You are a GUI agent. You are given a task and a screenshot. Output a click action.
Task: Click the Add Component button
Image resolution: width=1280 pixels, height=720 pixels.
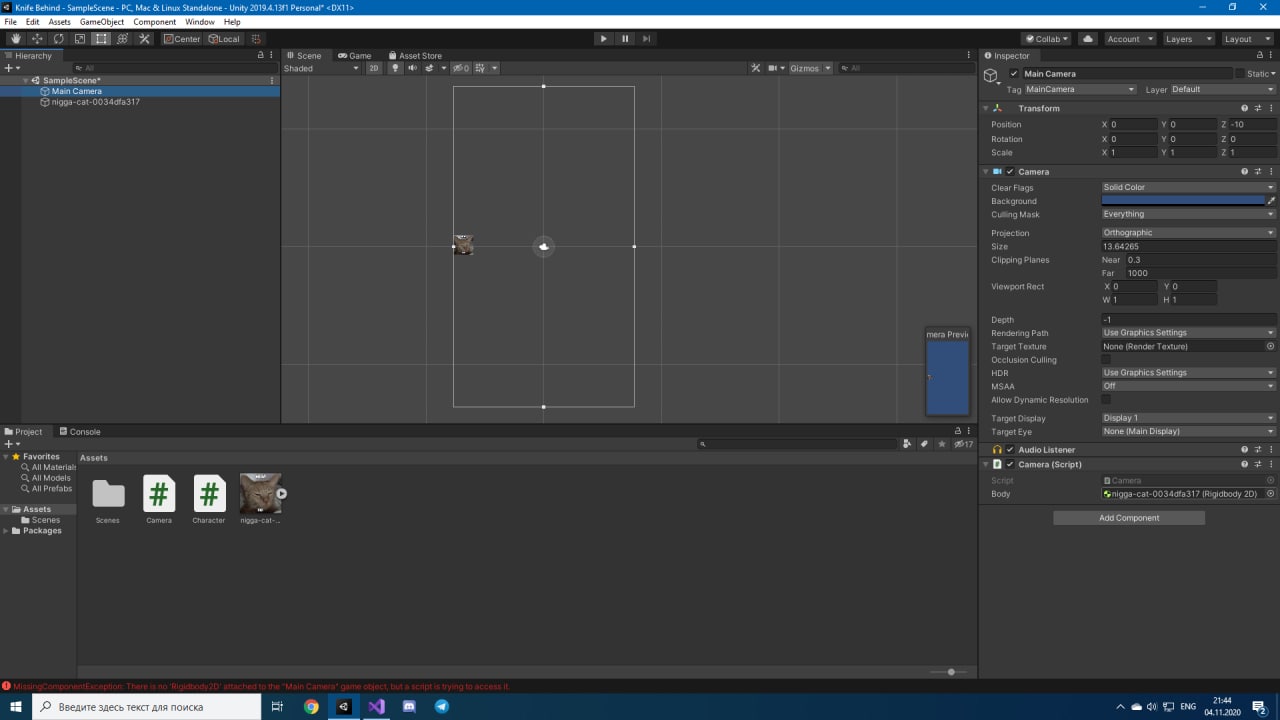[x=1129, y=518]
